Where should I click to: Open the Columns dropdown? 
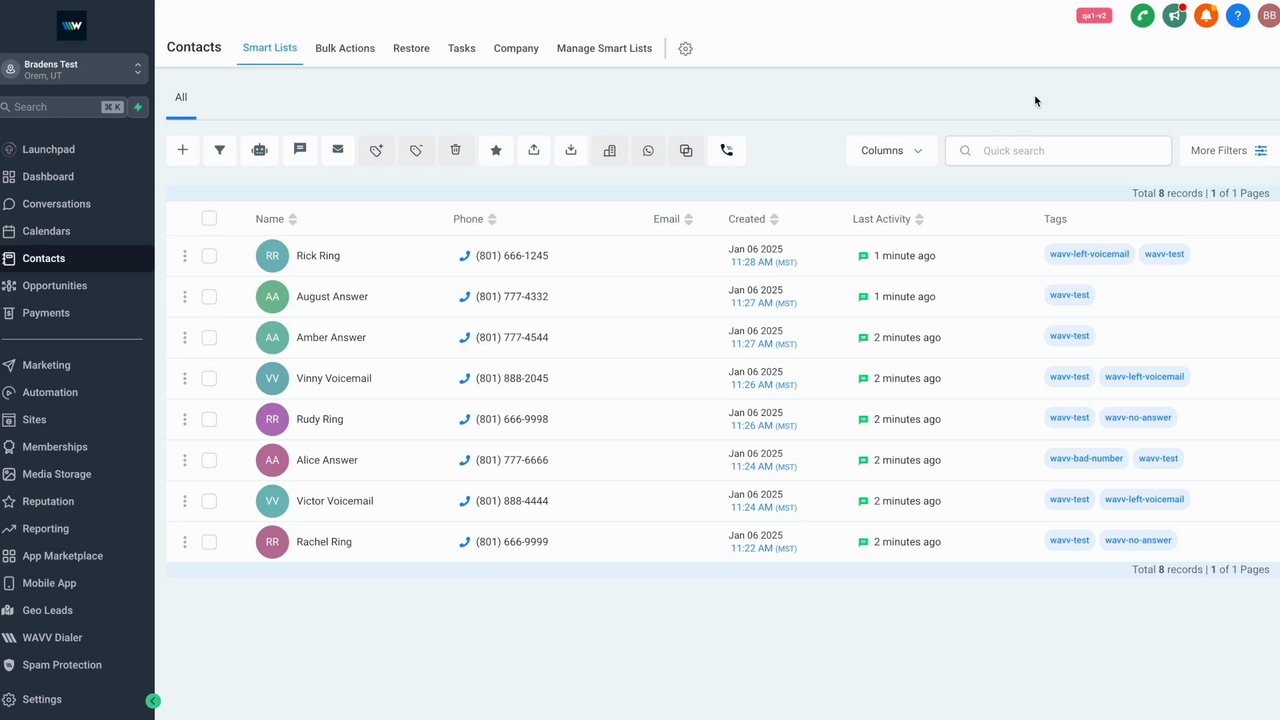pos(891,150)
